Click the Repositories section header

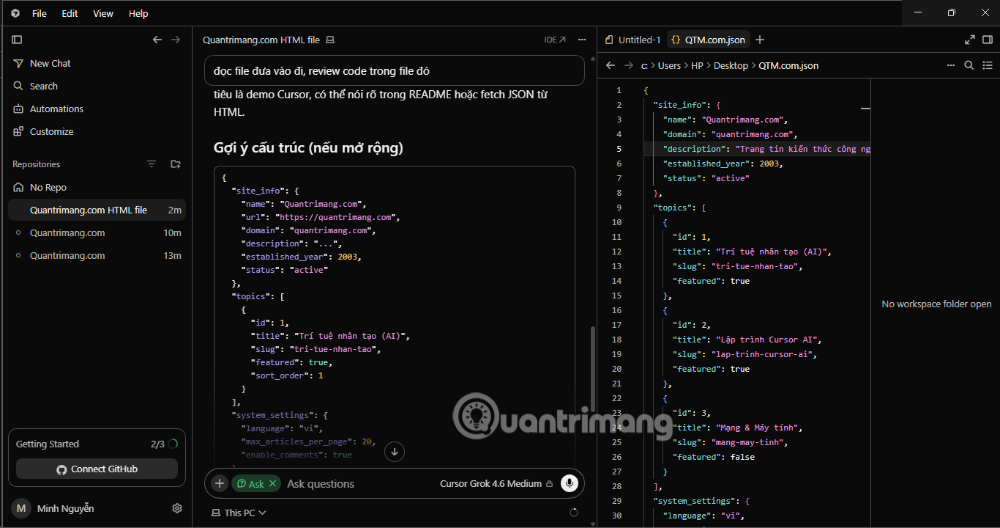pos(36,164)
